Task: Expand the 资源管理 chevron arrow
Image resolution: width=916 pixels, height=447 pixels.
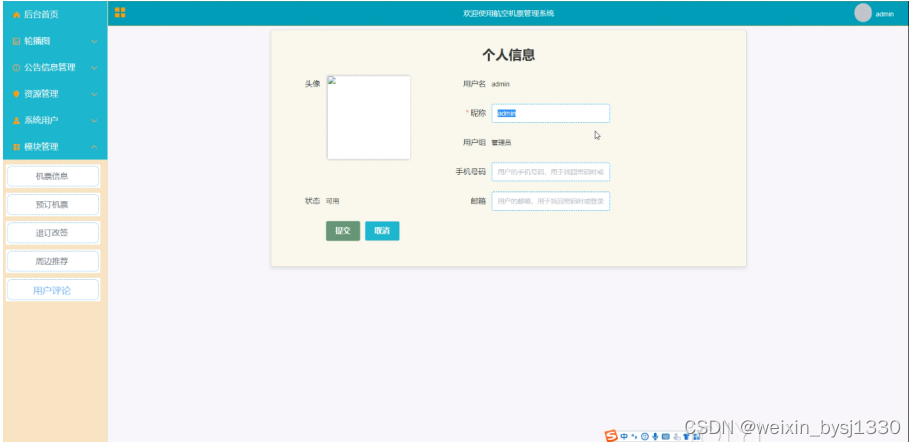Action: tap(94, 94)
